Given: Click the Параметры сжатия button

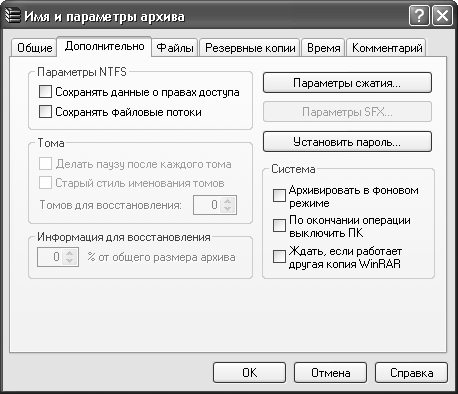Looking at the screenshot, I should (x=347, y=83).
